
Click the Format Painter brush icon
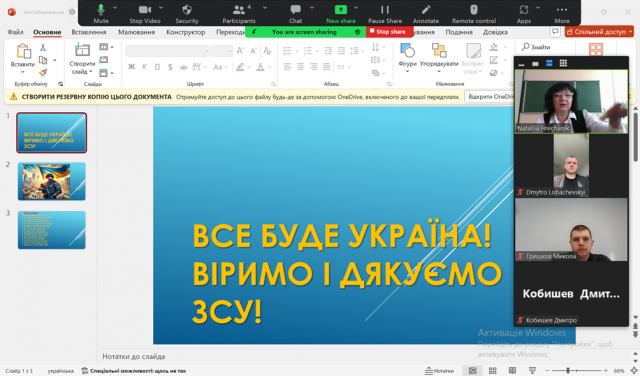43,73
